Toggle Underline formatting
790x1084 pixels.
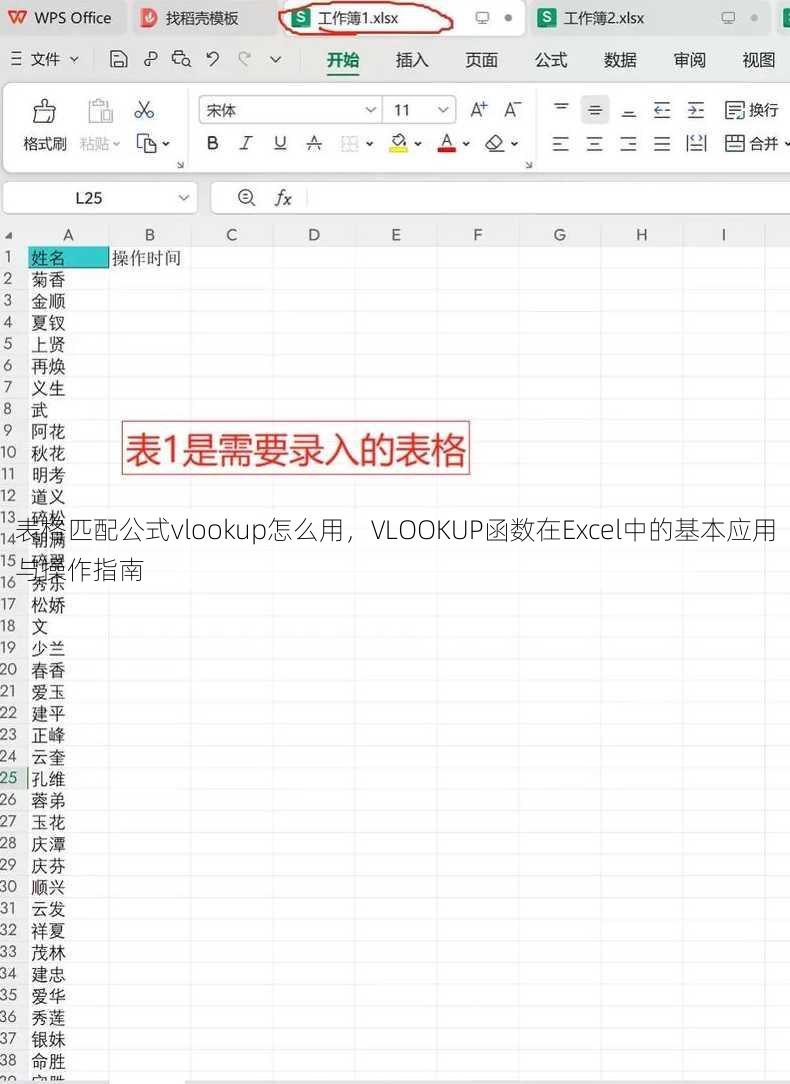click(x=280, y=143)
